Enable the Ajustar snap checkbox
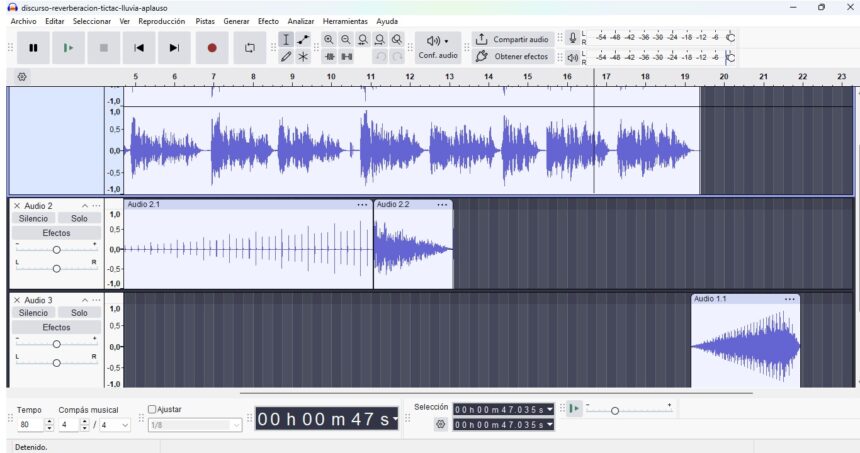 152,409
